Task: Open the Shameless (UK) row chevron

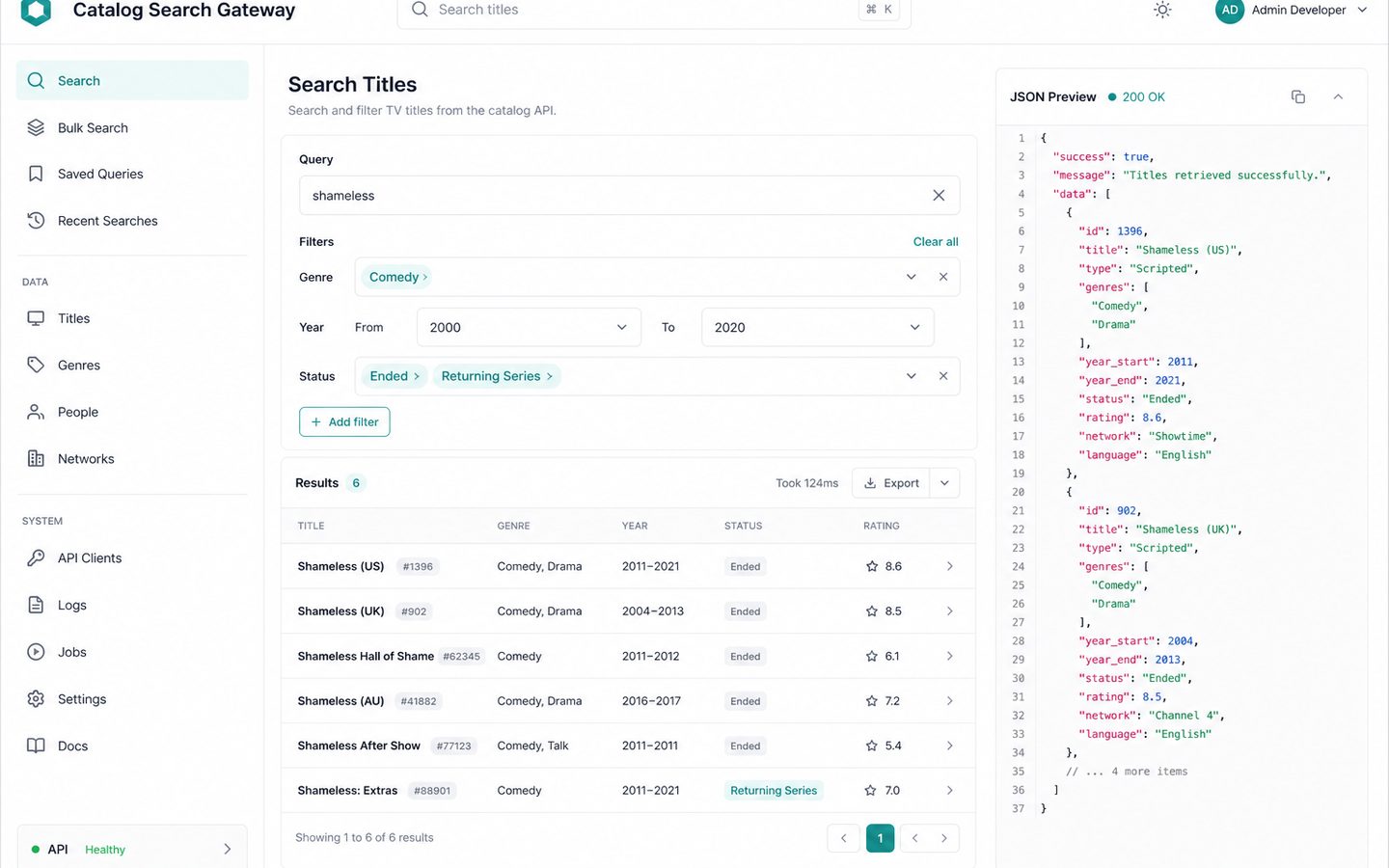Action: 949,611
